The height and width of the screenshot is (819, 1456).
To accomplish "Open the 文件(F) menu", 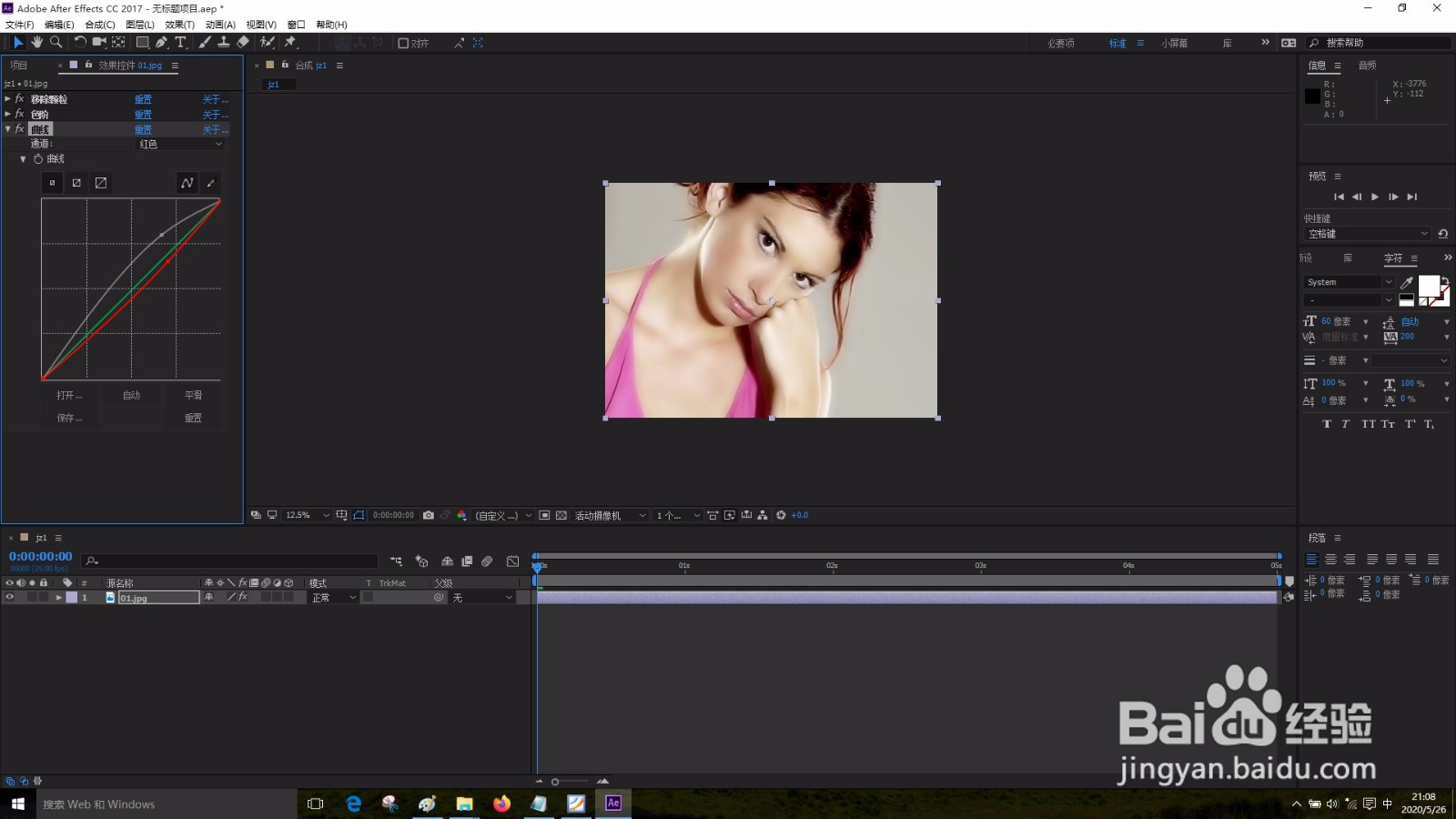I will pos(20,25).
